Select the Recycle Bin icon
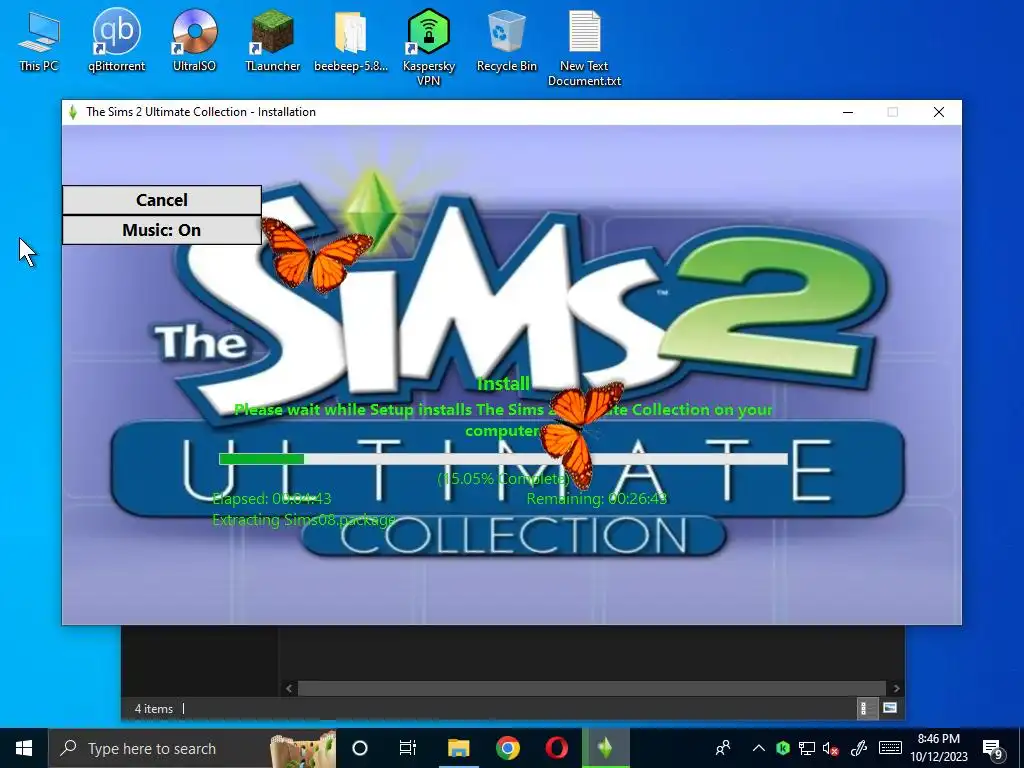The image size is (1024, 768). point(506,42)
